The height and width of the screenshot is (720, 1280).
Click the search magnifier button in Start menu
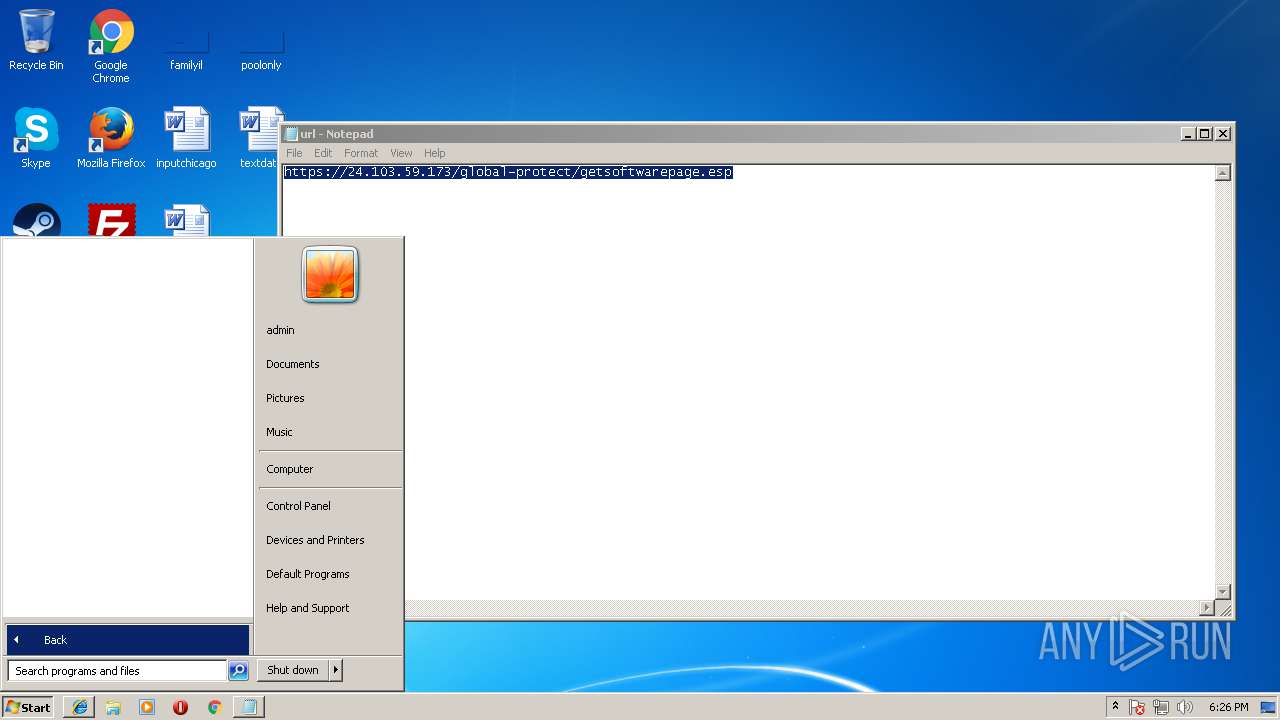point(238,671)
